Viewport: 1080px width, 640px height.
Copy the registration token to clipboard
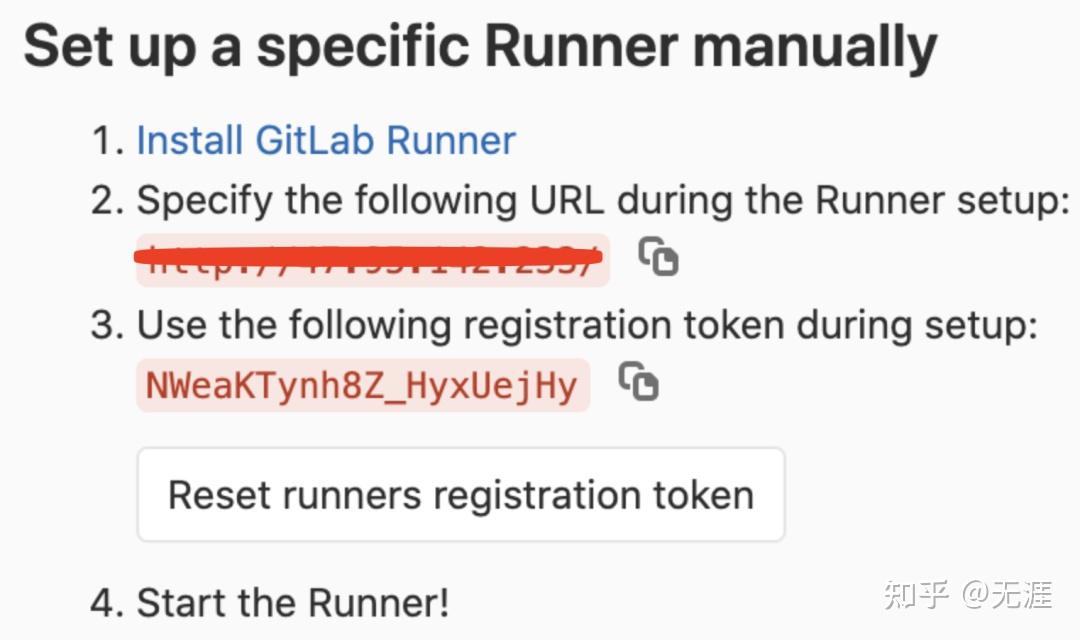click(x=638, y=382)
